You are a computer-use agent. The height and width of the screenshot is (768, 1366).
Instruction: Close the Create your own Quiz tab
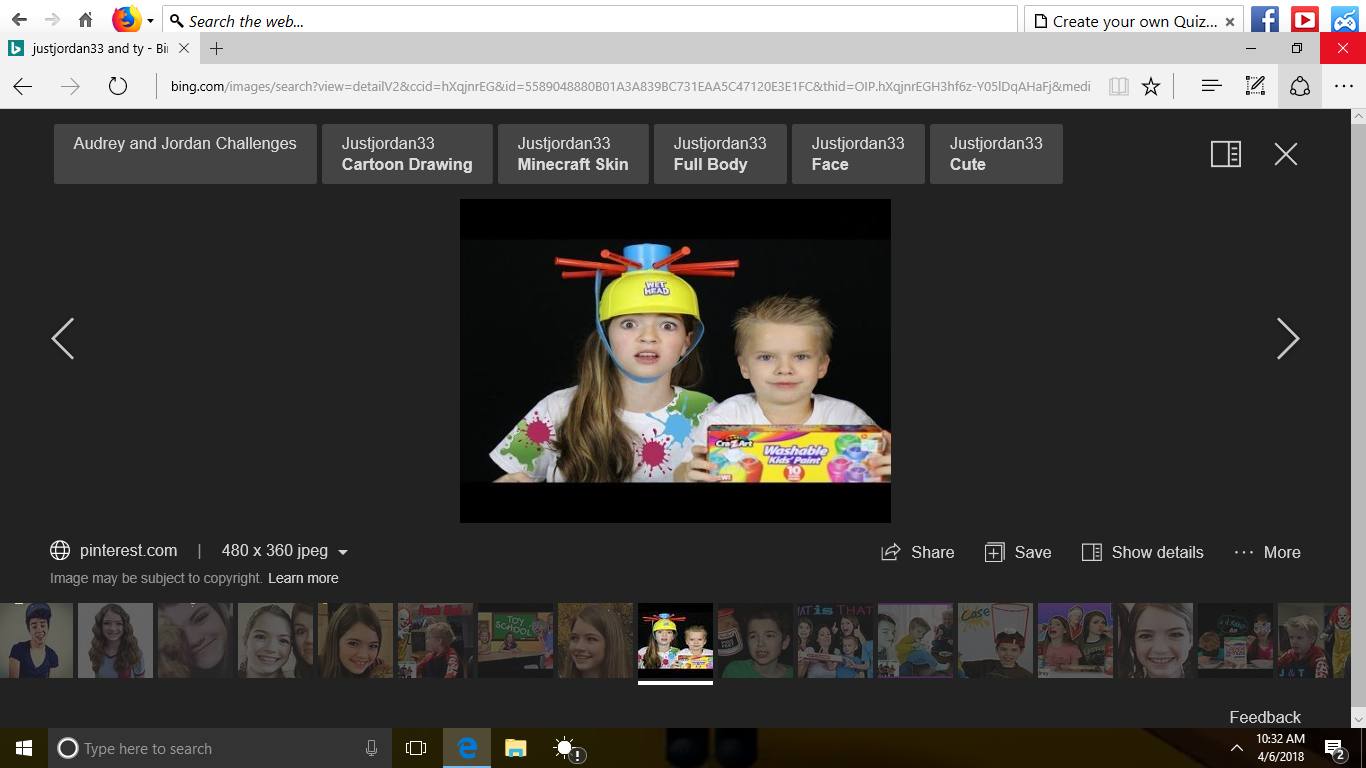(x=1230, y=21)
